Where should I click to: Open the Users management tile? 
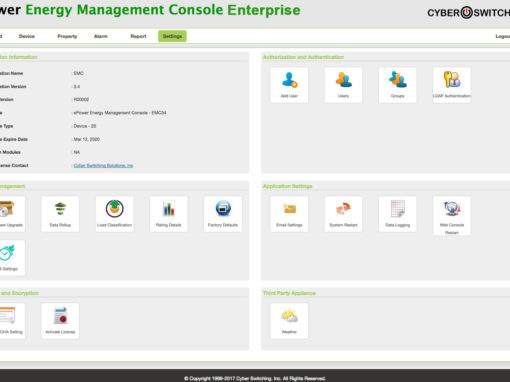click(343, 85)
